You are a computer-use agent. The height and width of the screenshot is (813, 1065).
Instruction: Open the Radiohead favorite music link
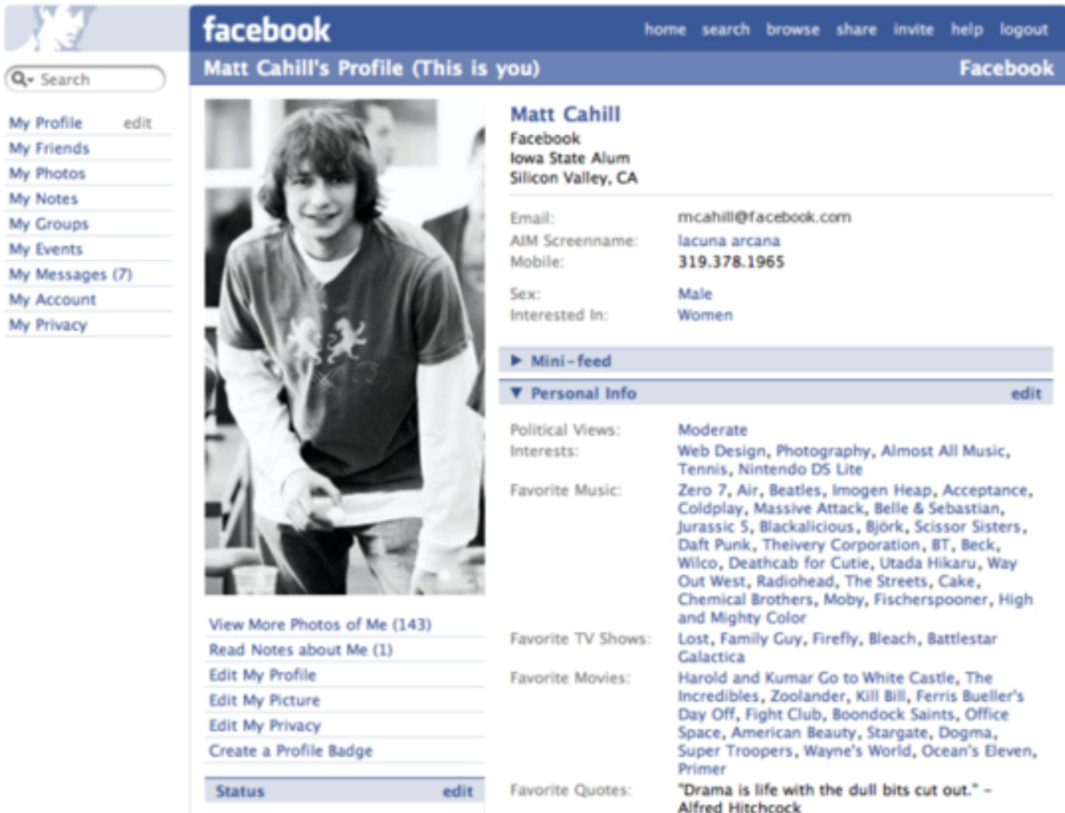[795, 581]
